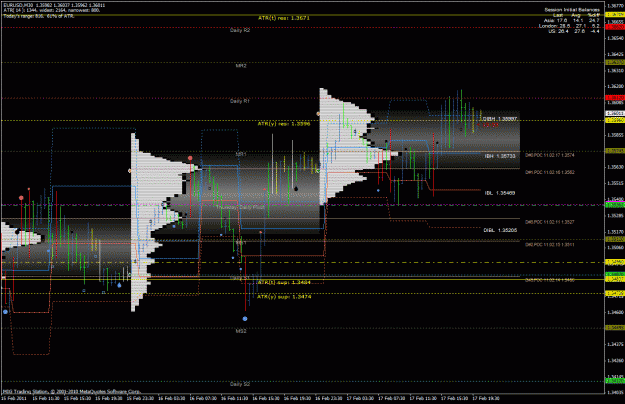The image size is (625, 404).
Task: Click the 'ATR(t) sup' label
Action: [x=284, y=282]
